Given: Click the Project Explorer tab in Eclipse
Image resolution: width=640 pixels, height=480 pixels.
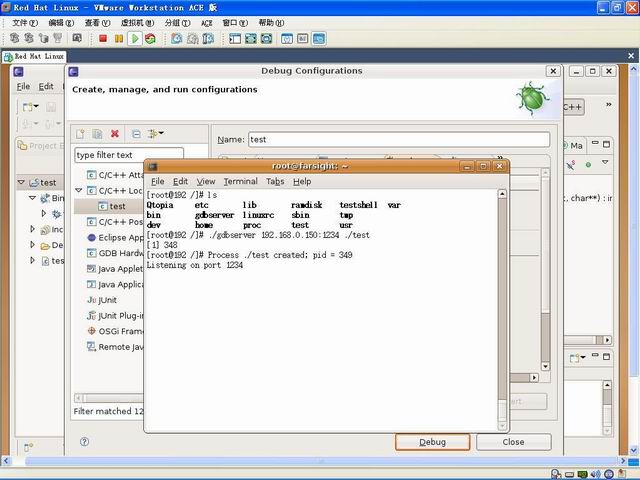Looking at the screenshot, I should [x=40, y=146].
